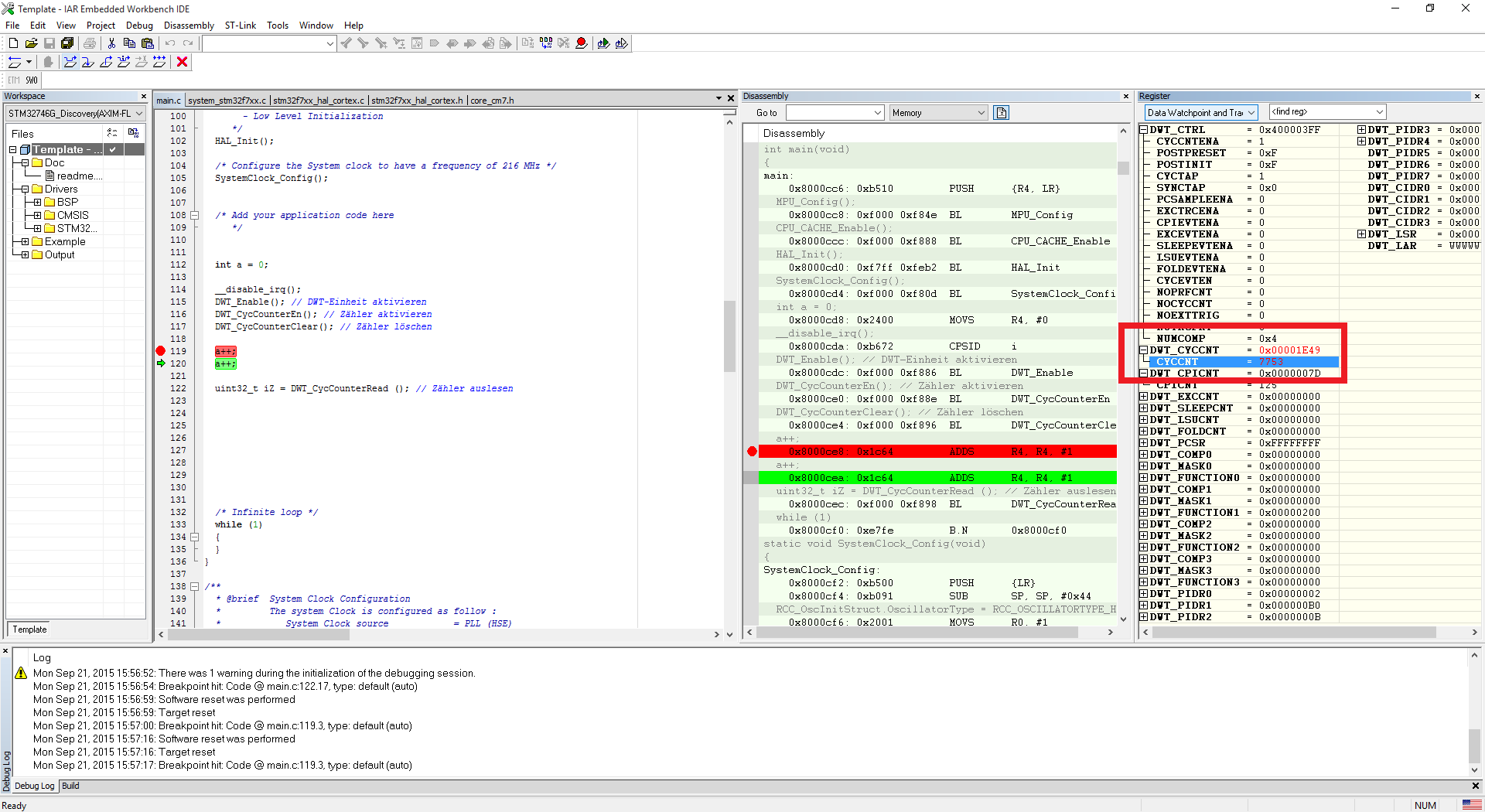The height and width of the screenshot is (812, 1485).
Task: Open the Tools menu
Action: 278,26
